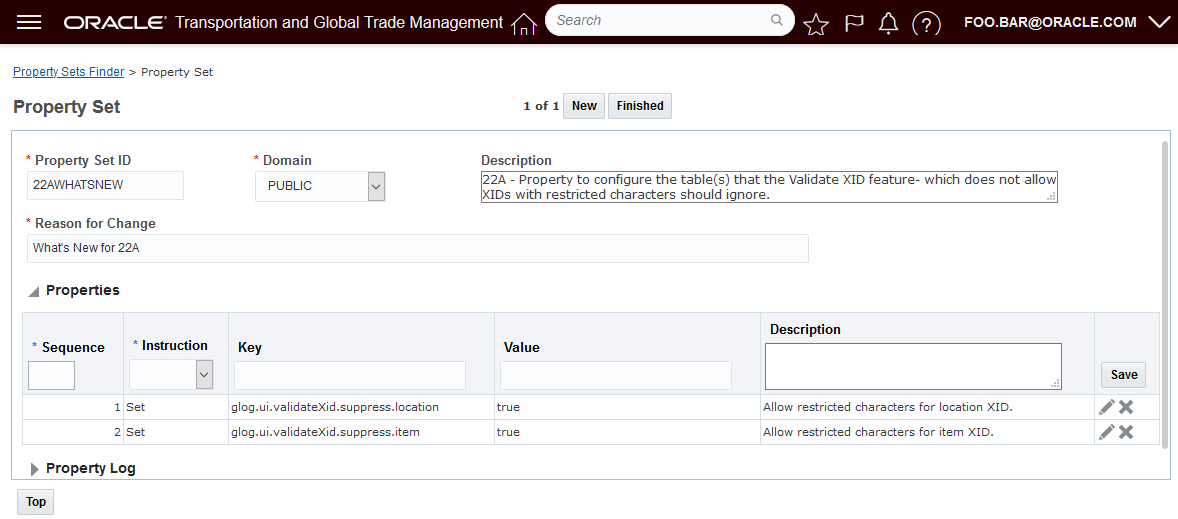Focus the Reason for Change field
Image resolution: width=1178 pixels, height=519 pixels.
point(417,248)
